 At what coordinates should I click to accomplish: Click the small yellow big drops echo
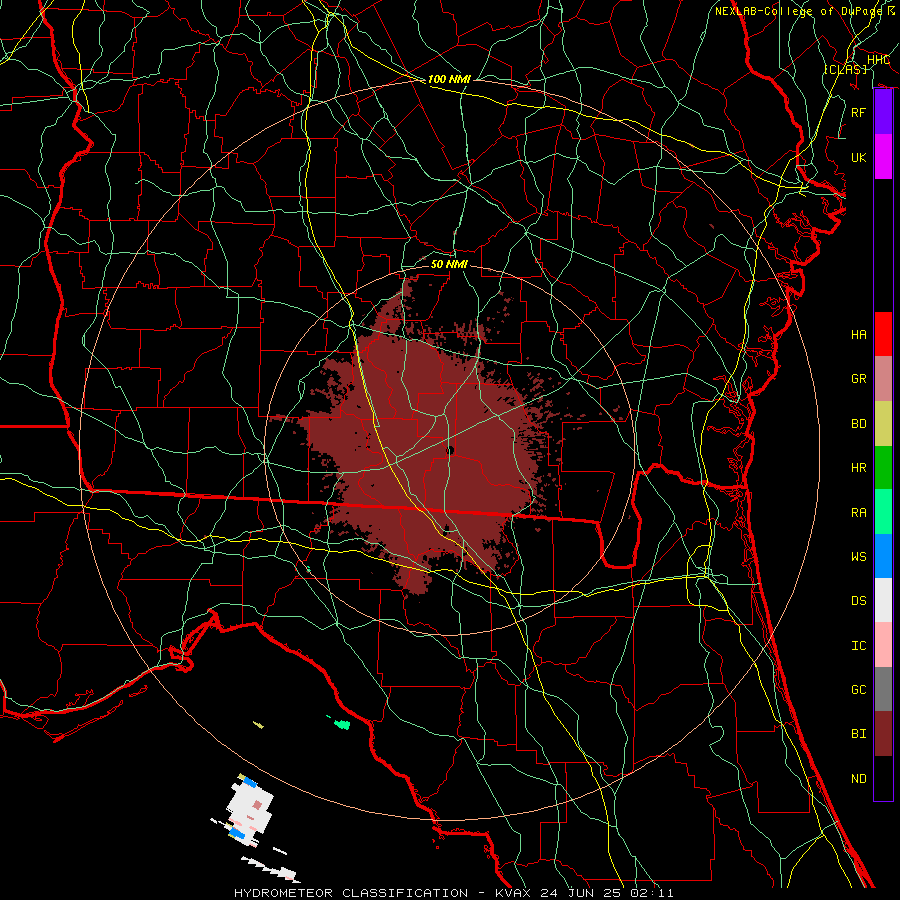click(258, 725)
